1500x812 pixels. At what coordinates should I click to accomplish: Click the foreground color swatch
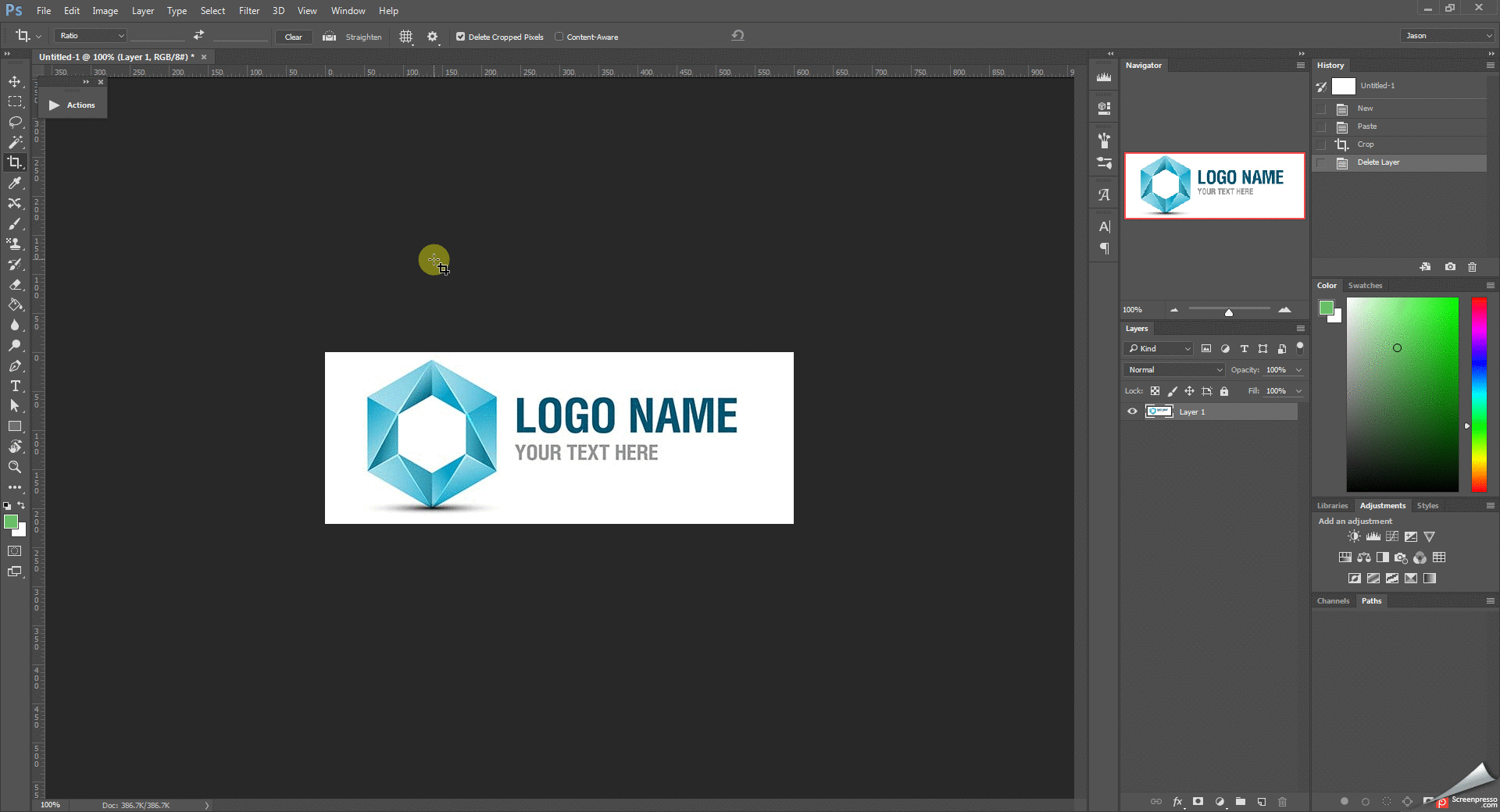click(x=12, y=523)
